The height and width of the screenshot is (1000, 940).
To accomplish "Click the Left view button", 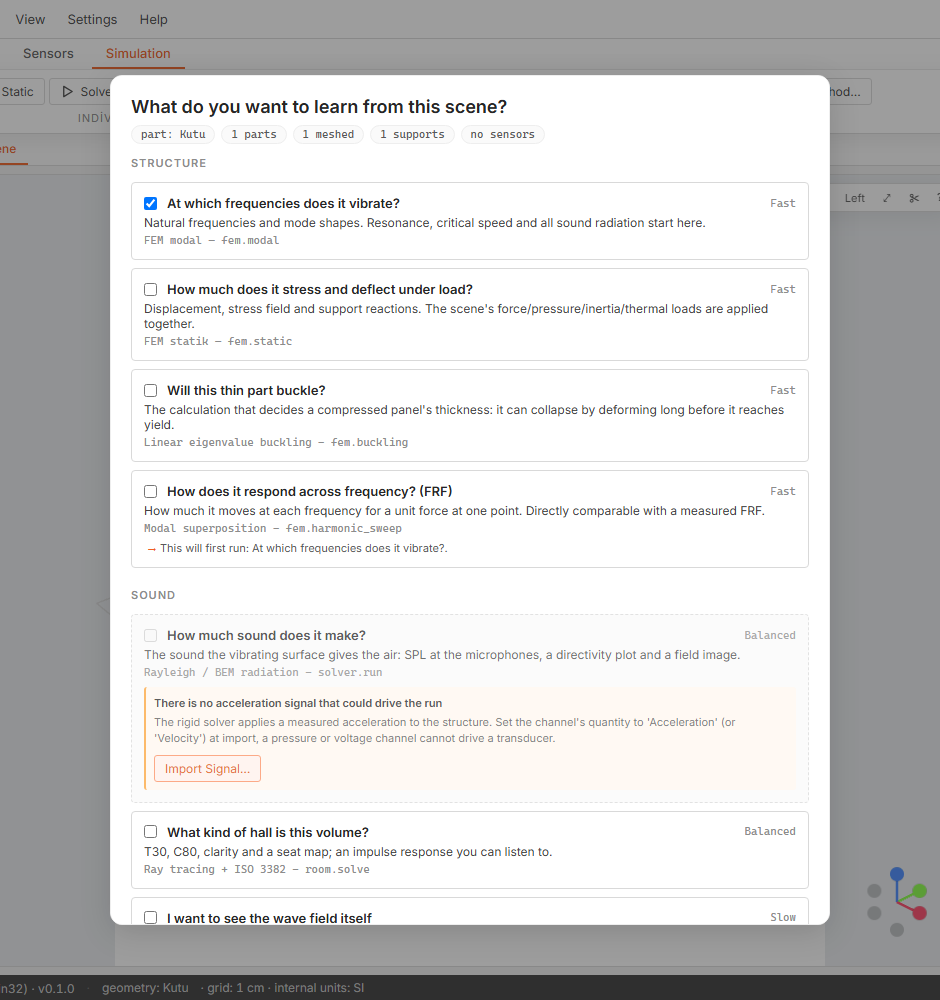I will pyautogui.click(x=855, y=198).
